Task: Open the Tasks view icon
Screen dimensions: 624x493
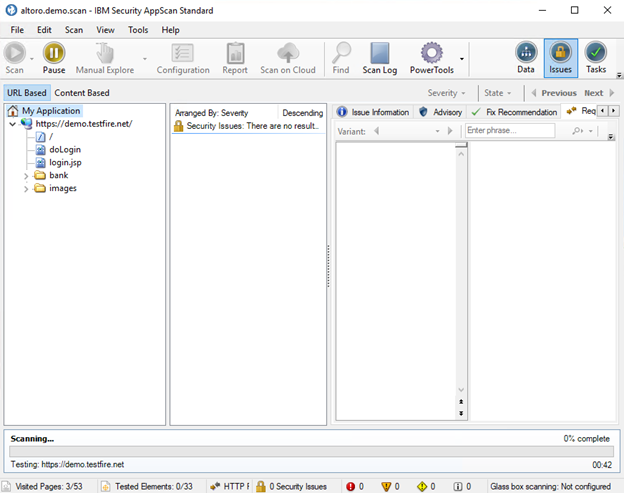Action: tap(596, 53)
